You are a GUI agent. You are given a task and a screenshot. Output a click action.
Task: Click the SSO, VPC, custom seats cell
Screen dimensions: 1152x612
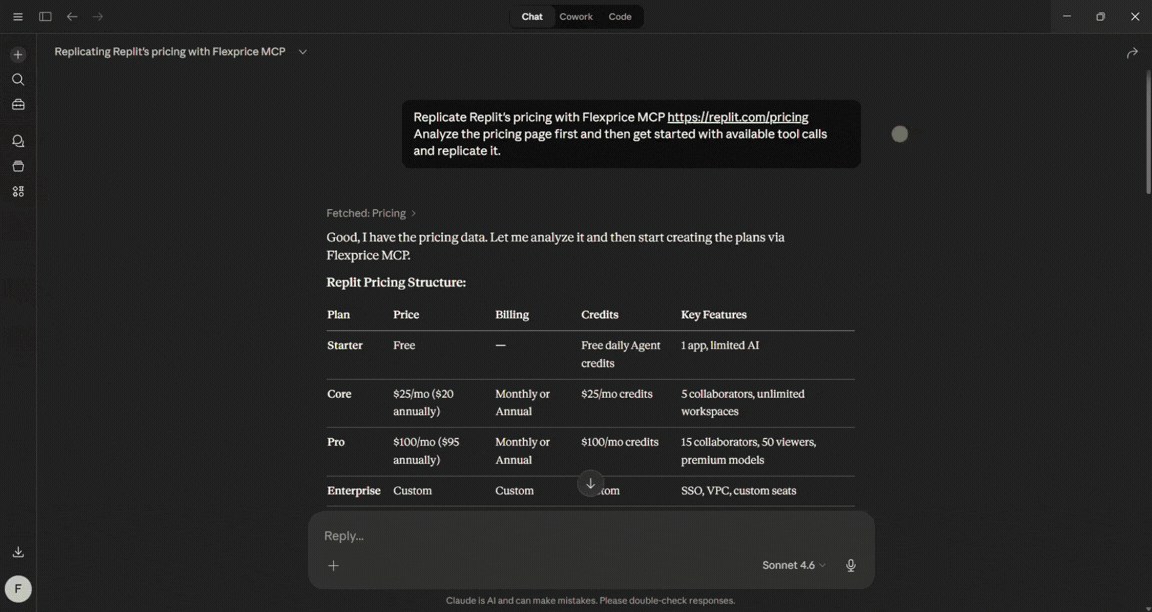point(738,491)
